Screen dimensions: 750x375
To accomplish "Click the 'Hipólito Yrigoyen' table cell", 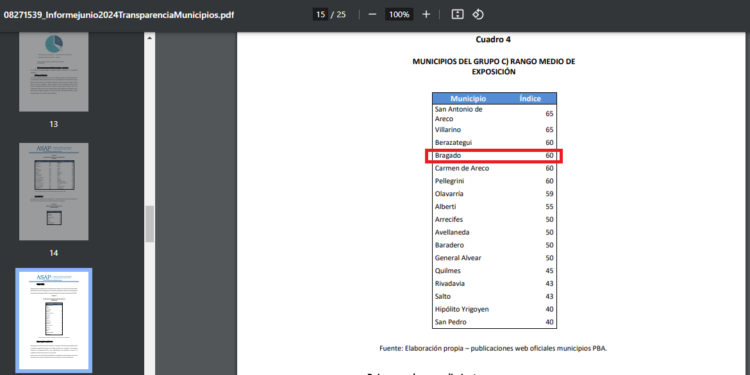I will point(462,309).
